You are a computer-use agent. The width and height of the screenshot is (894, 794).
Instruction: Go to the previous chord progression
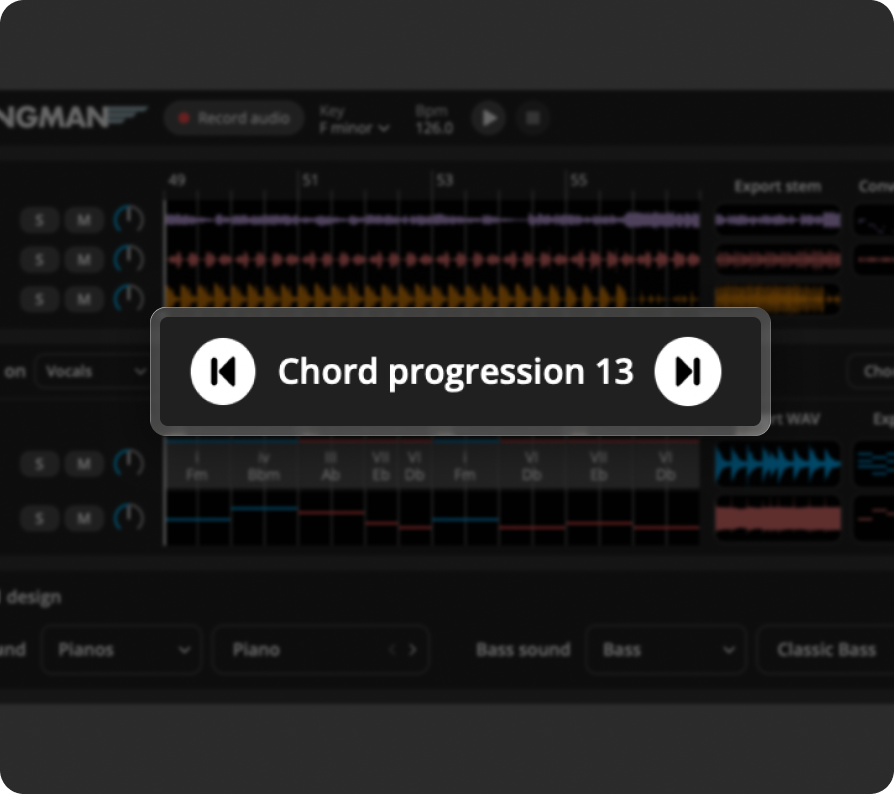(x=223, y=372)
